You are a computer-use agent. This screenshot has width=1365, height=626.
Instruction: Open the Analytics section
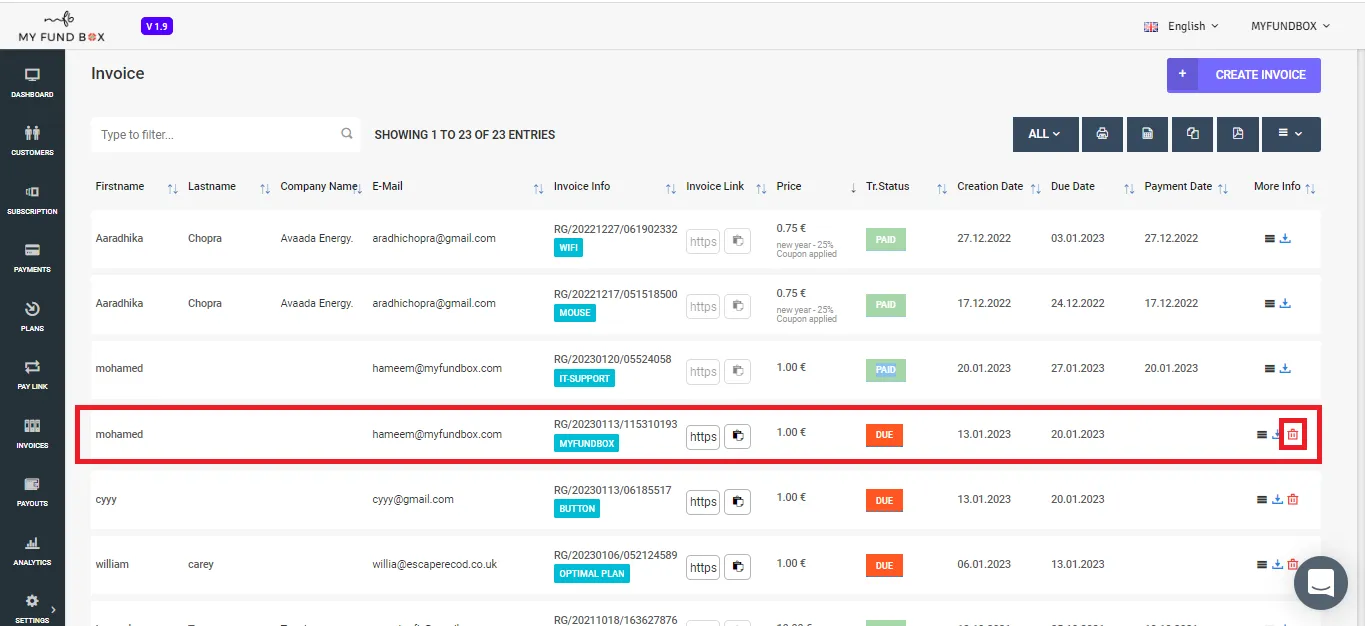point(32,551)
